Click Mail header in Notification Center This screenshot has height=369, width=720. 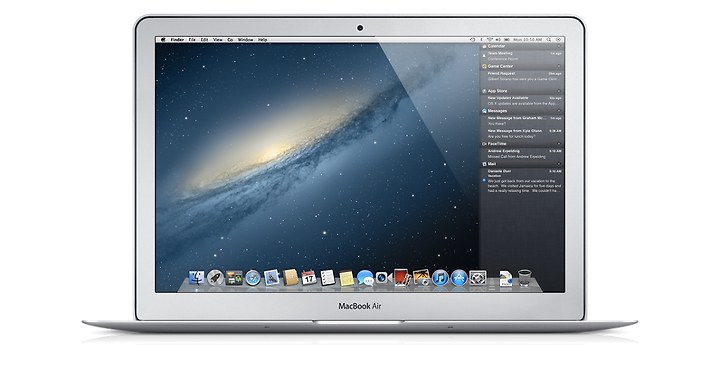522,164
